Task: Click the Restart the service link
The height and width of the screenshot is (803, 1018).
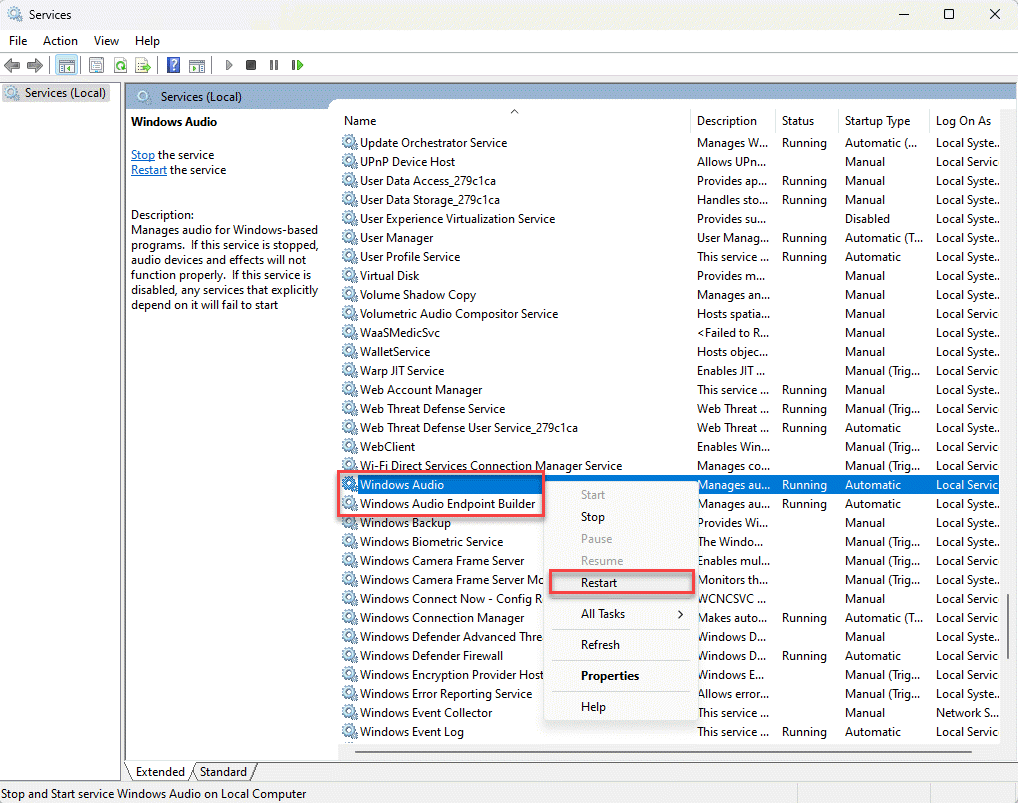Action: pyautogui.click(x=149, y=170)
